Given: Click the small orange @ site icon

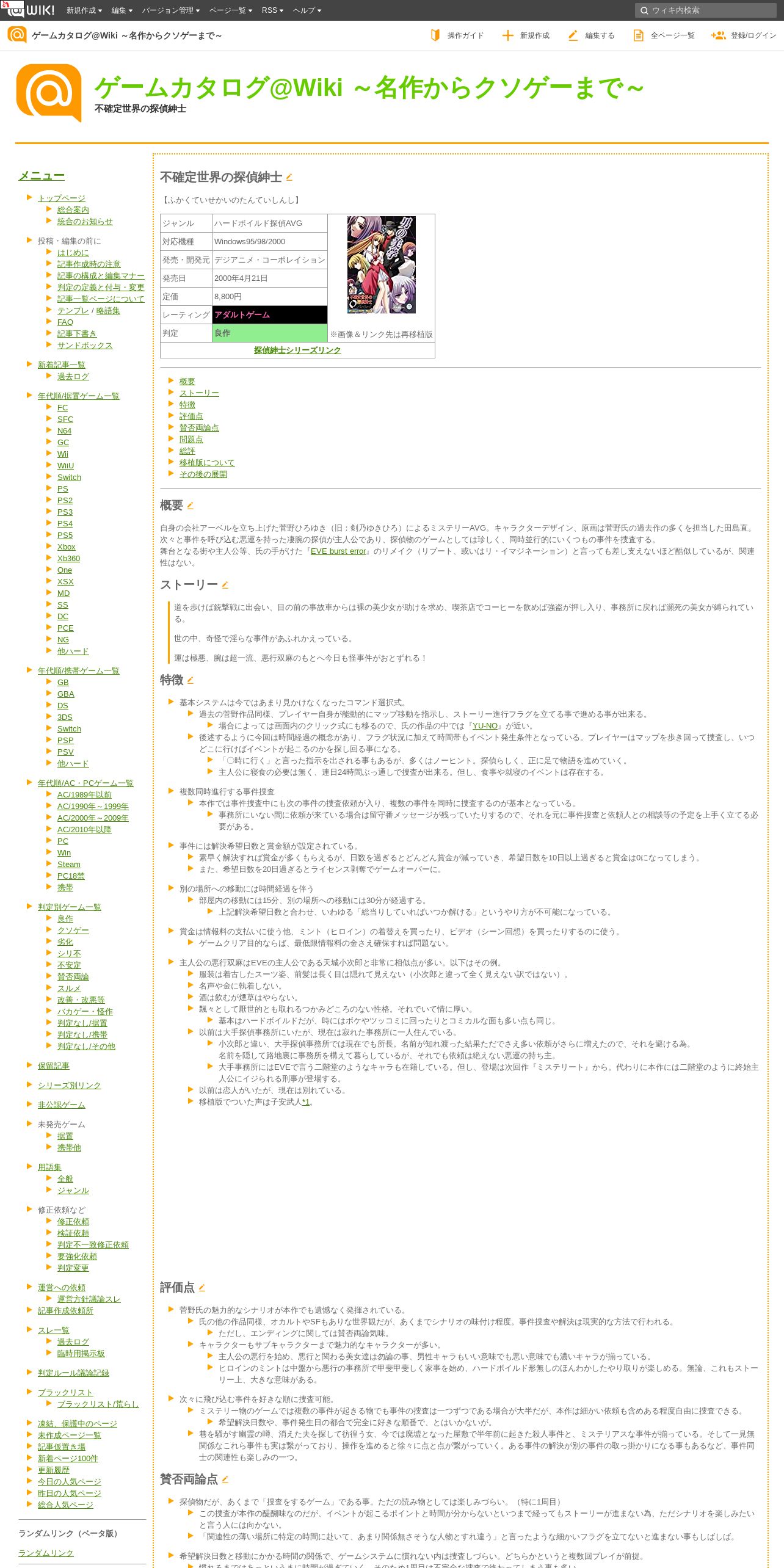Looking at the screenshot, I should point(17,35).
